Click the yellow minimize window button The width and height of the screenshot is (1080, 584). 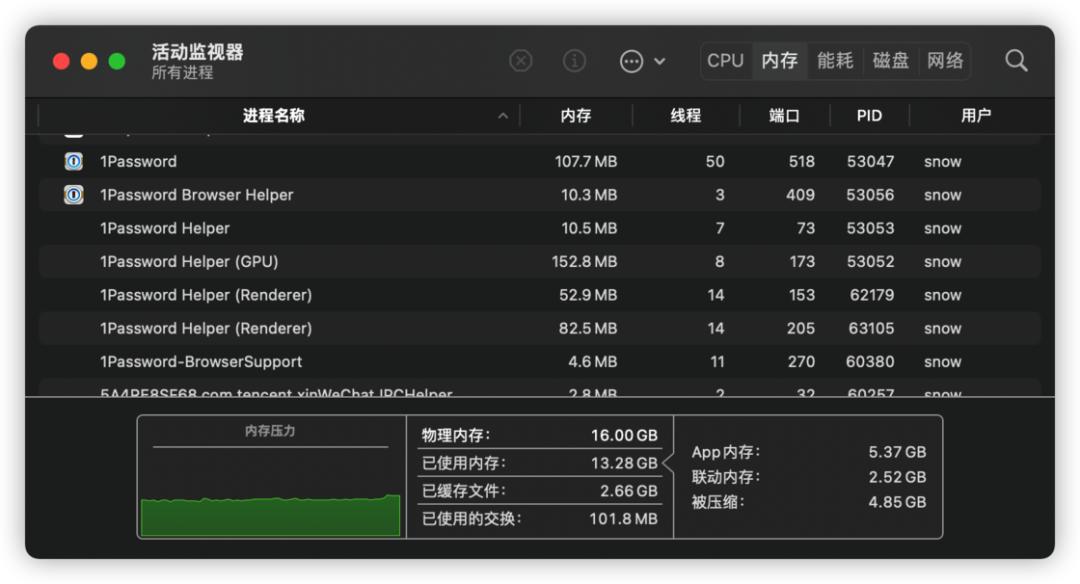point(89,61)
